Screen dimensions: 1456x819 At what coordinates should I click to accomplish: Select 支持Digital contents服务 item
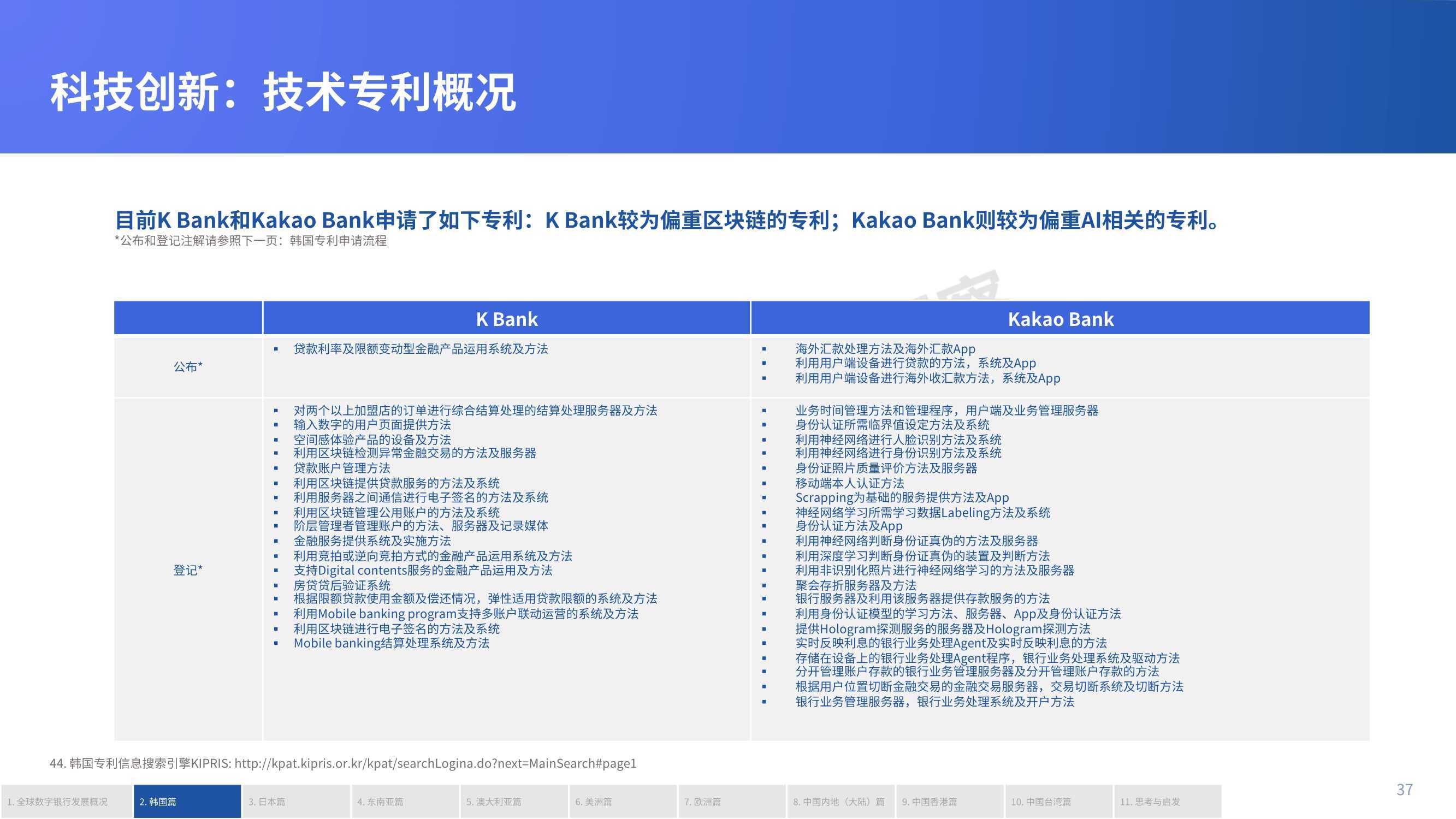(423, 571)
